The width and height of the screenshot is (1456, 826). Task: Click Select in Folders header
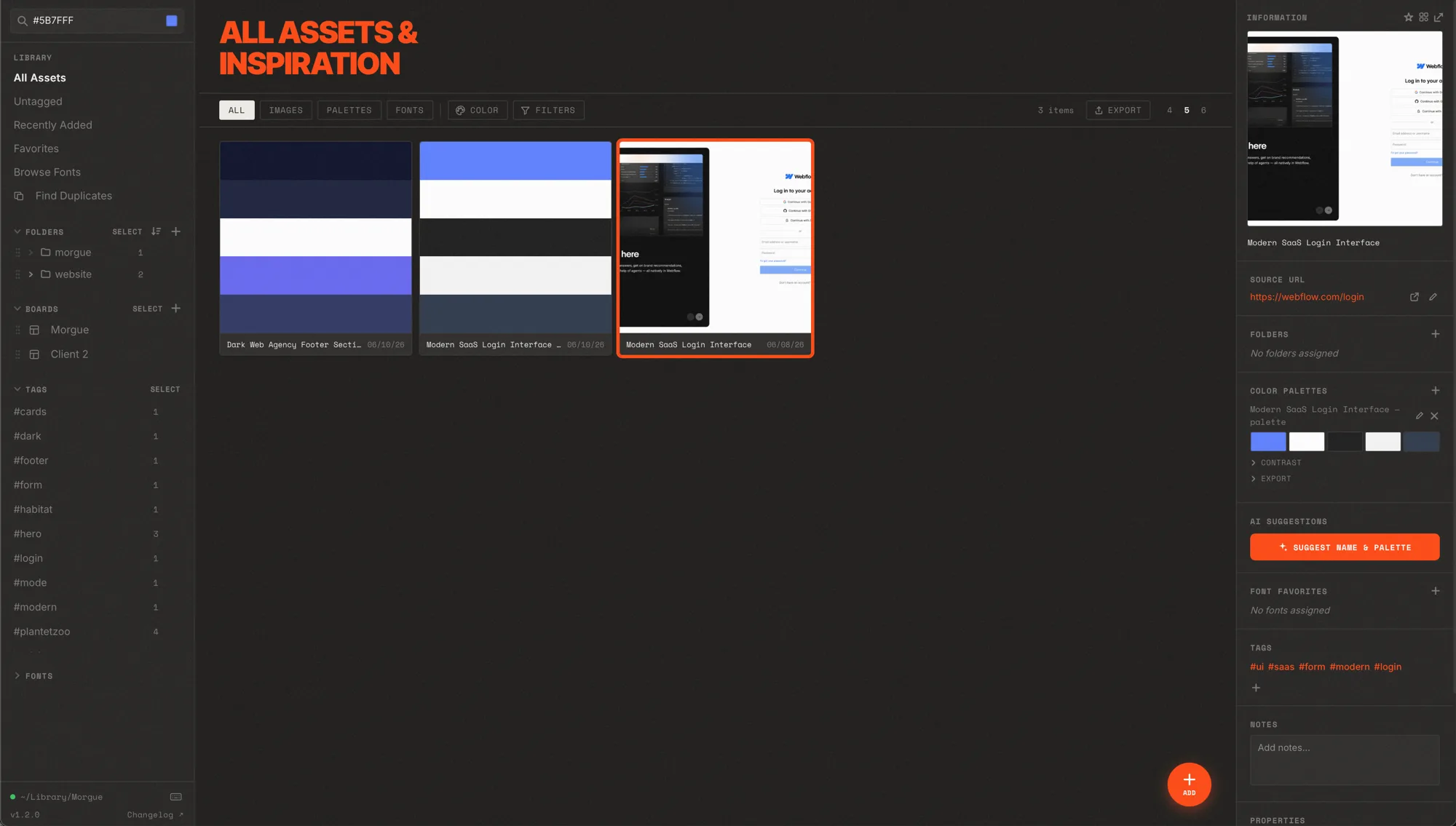click(x=127, y=231)
